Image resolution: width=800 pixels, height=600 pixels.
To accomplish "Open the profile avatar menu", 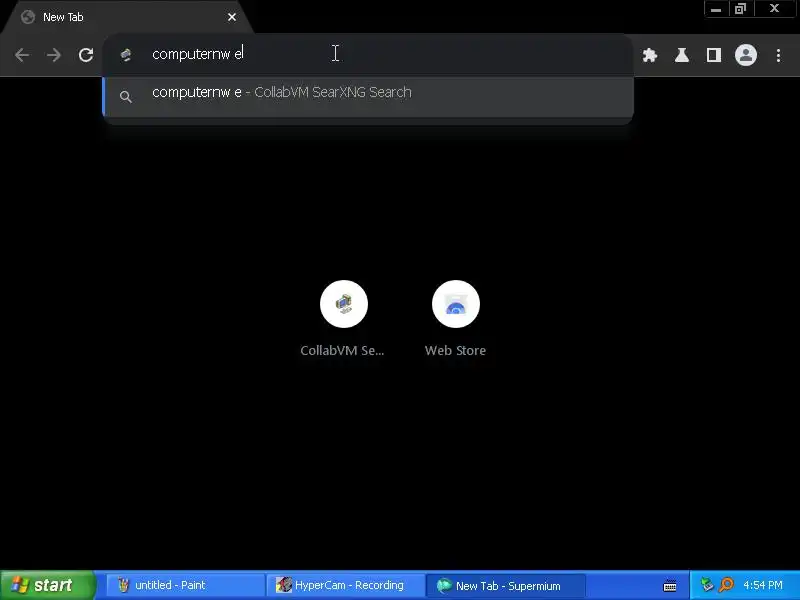I will point(745,55).
